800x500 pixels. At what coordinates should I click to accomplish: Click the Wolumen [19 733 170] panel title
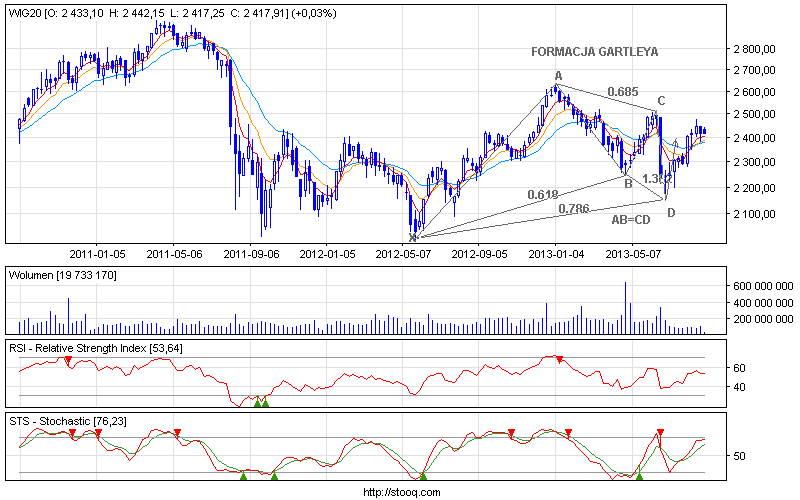coord(63,276)
